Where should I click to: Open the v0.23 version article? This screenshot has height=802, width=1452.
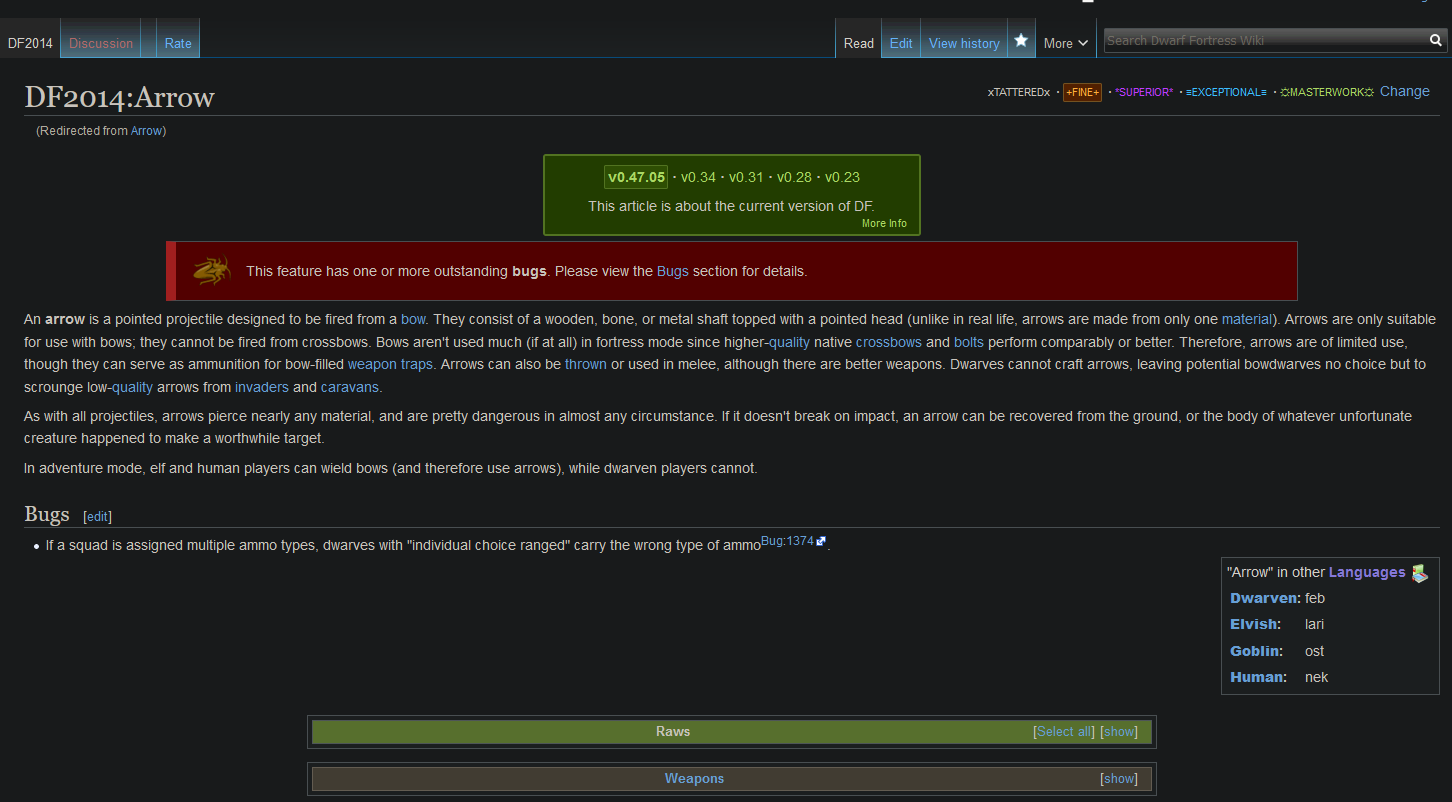point(842,177)
